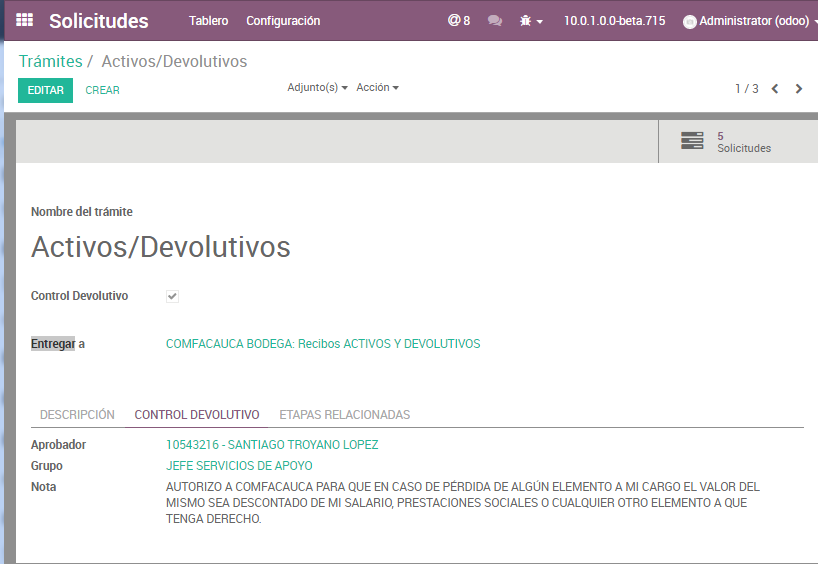Expand the Acción dropdown
Screen dimensions: 818x564
coord(377,88)
